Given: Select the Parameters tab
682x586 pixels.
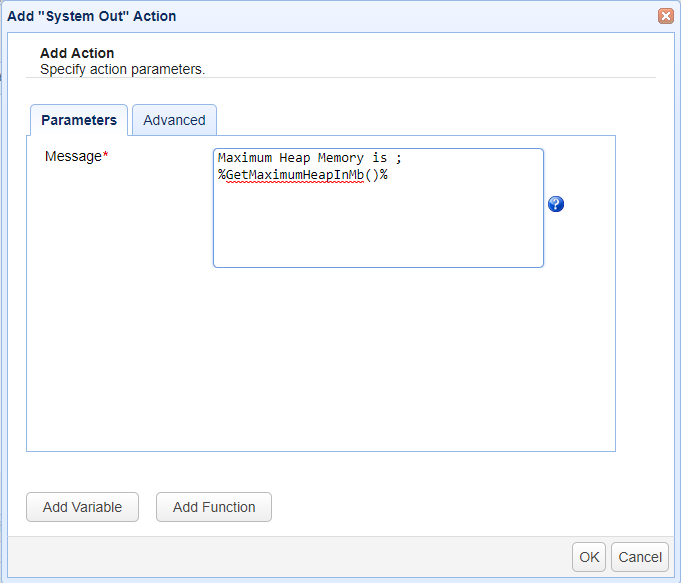Looking at the screenshot, I should (79, 120).
